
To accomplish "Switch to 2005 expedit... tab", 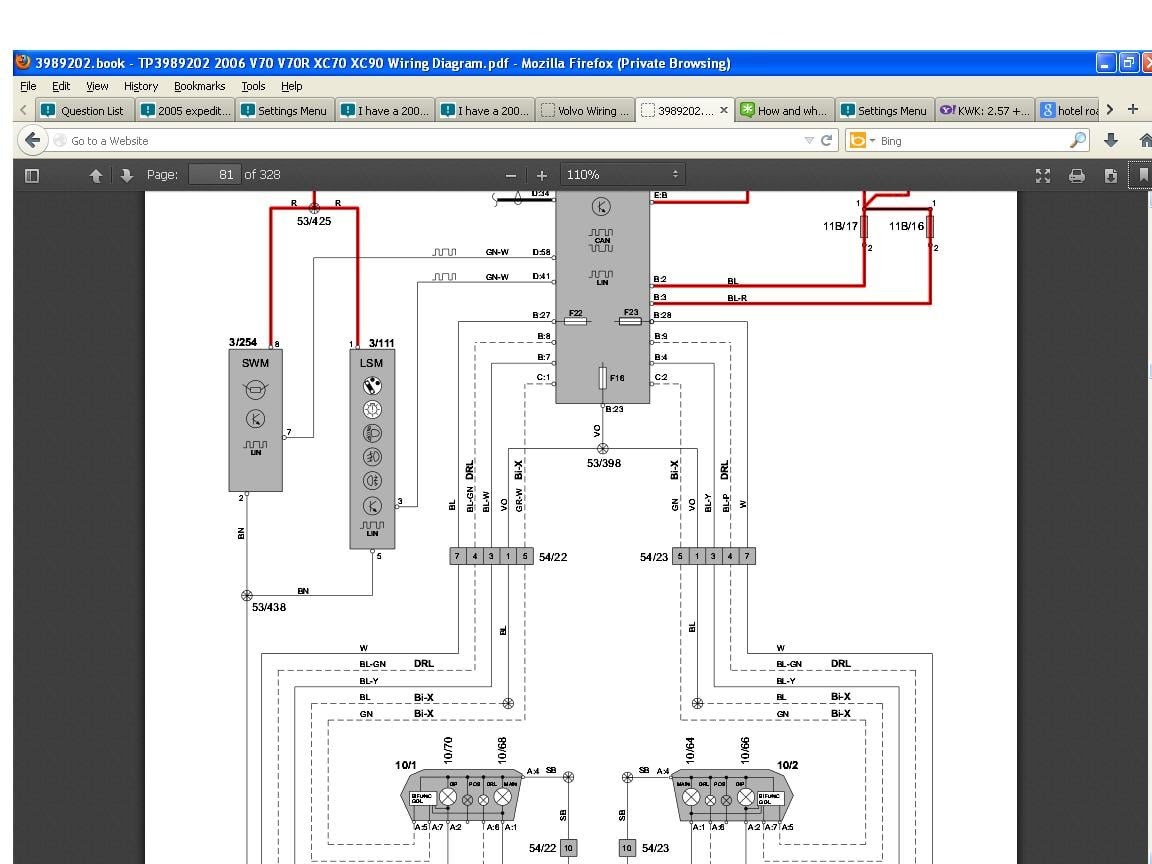I will pos(185,110).
